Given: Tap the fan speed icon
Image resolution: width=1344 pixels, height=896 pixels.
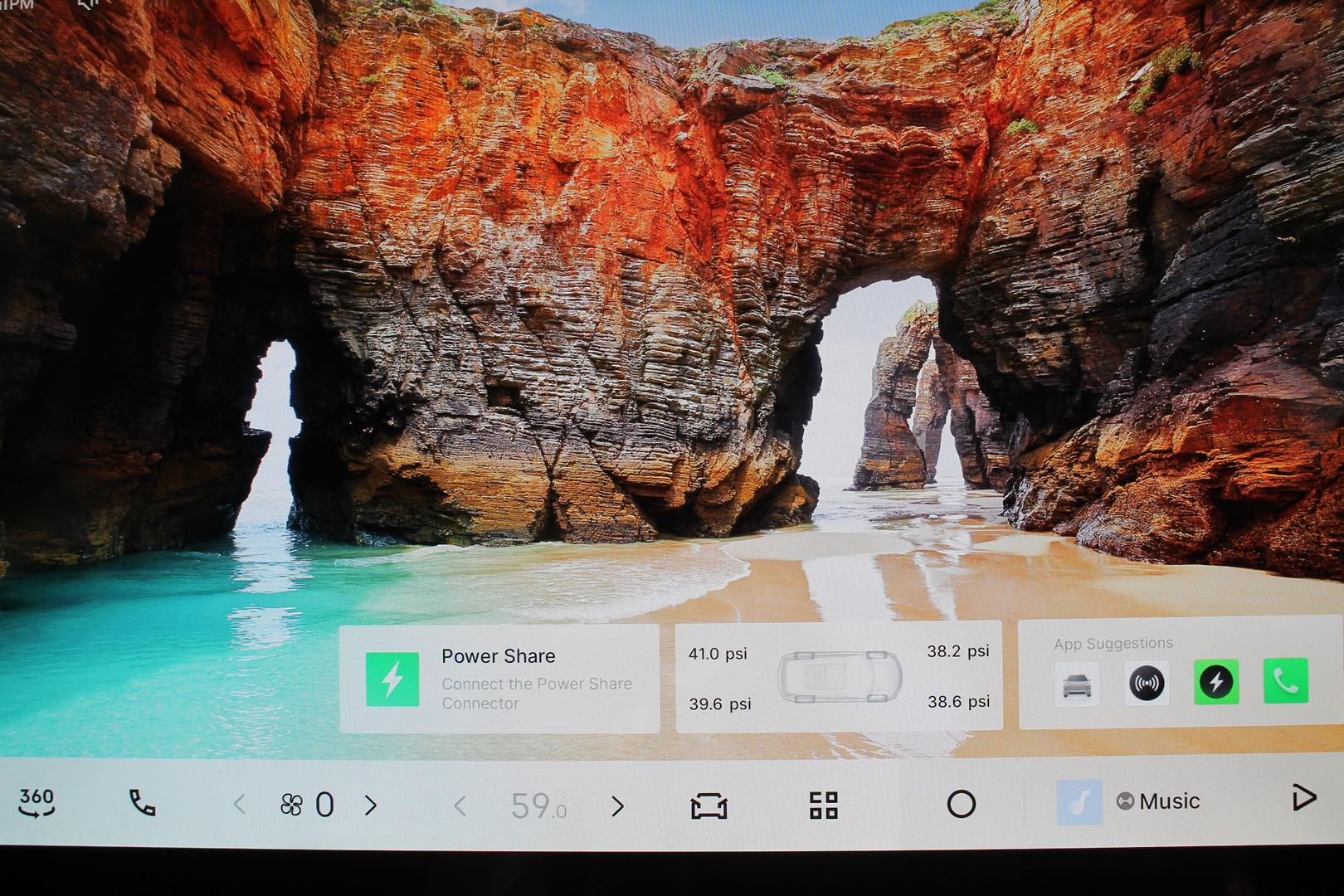Looking at the screenshot, I should click(291, 804).
